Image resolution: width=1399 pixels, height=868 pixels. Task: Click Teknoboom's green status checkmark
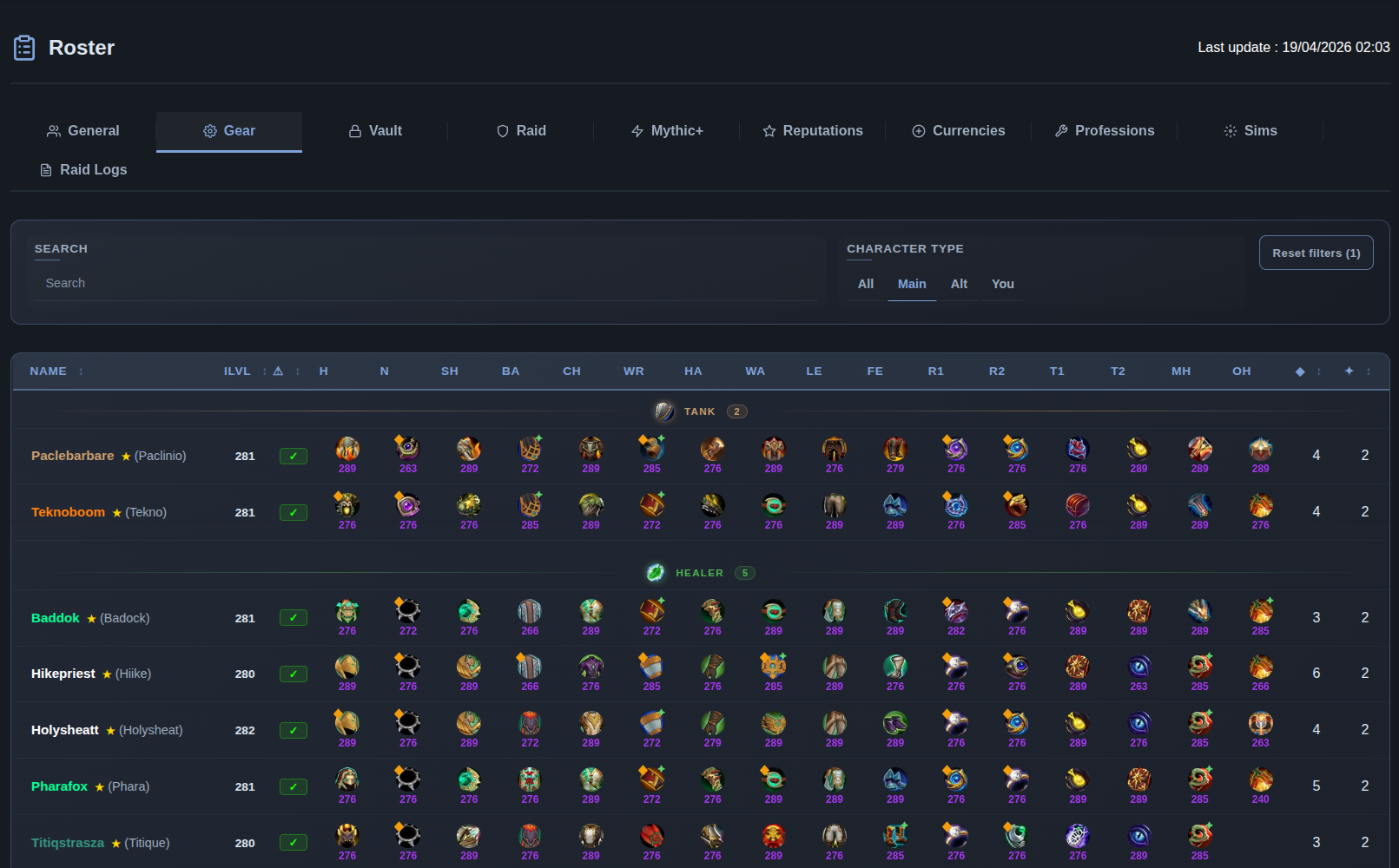click(294, 513)
